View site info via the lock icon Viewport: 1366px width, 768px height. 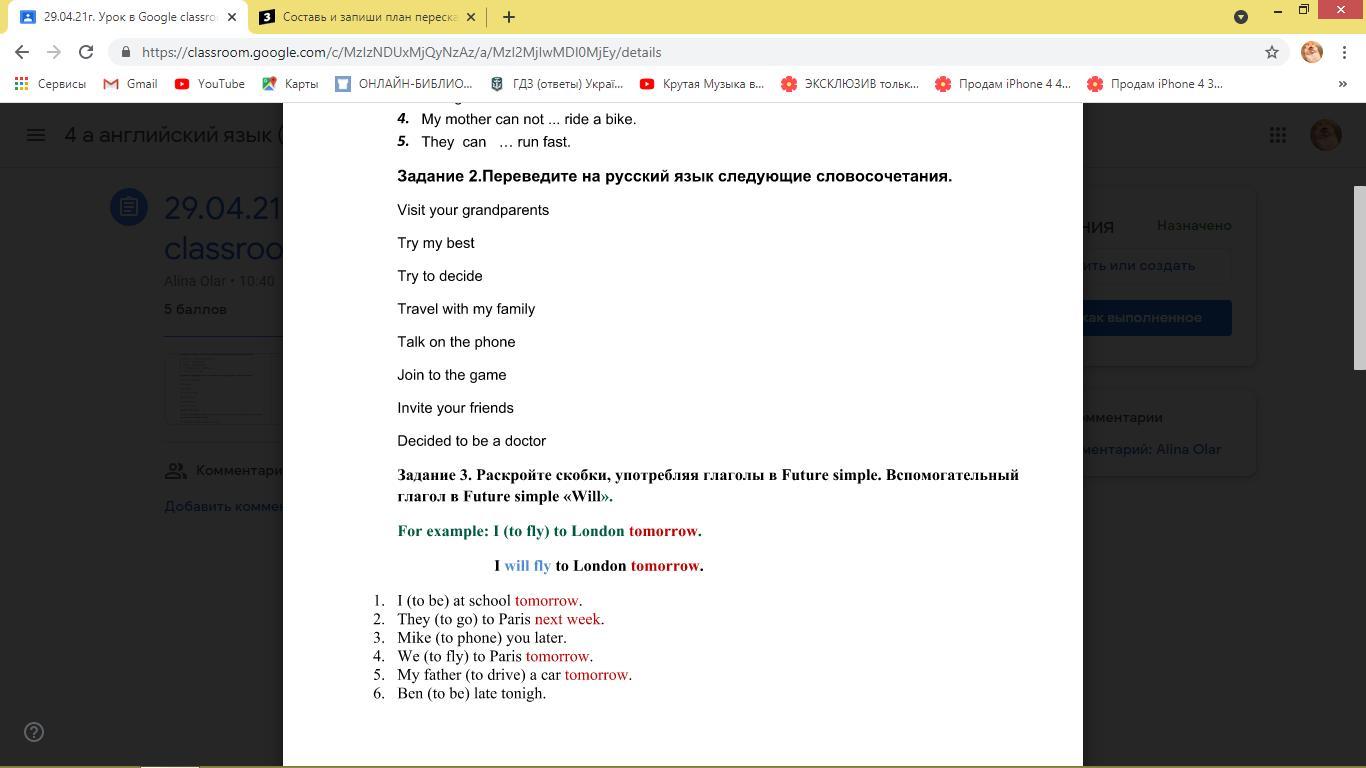[125, 52]
